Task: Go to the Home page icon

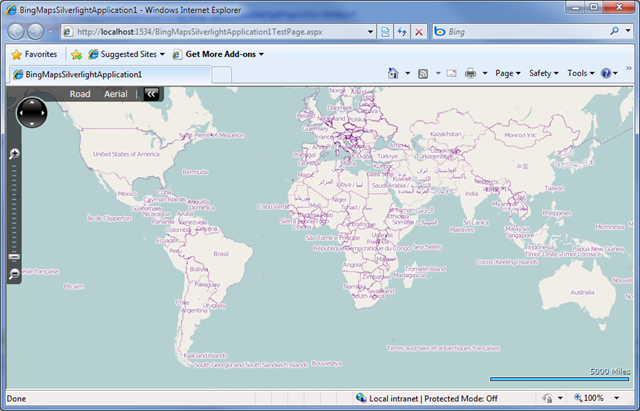Action: tap(393, 73)
